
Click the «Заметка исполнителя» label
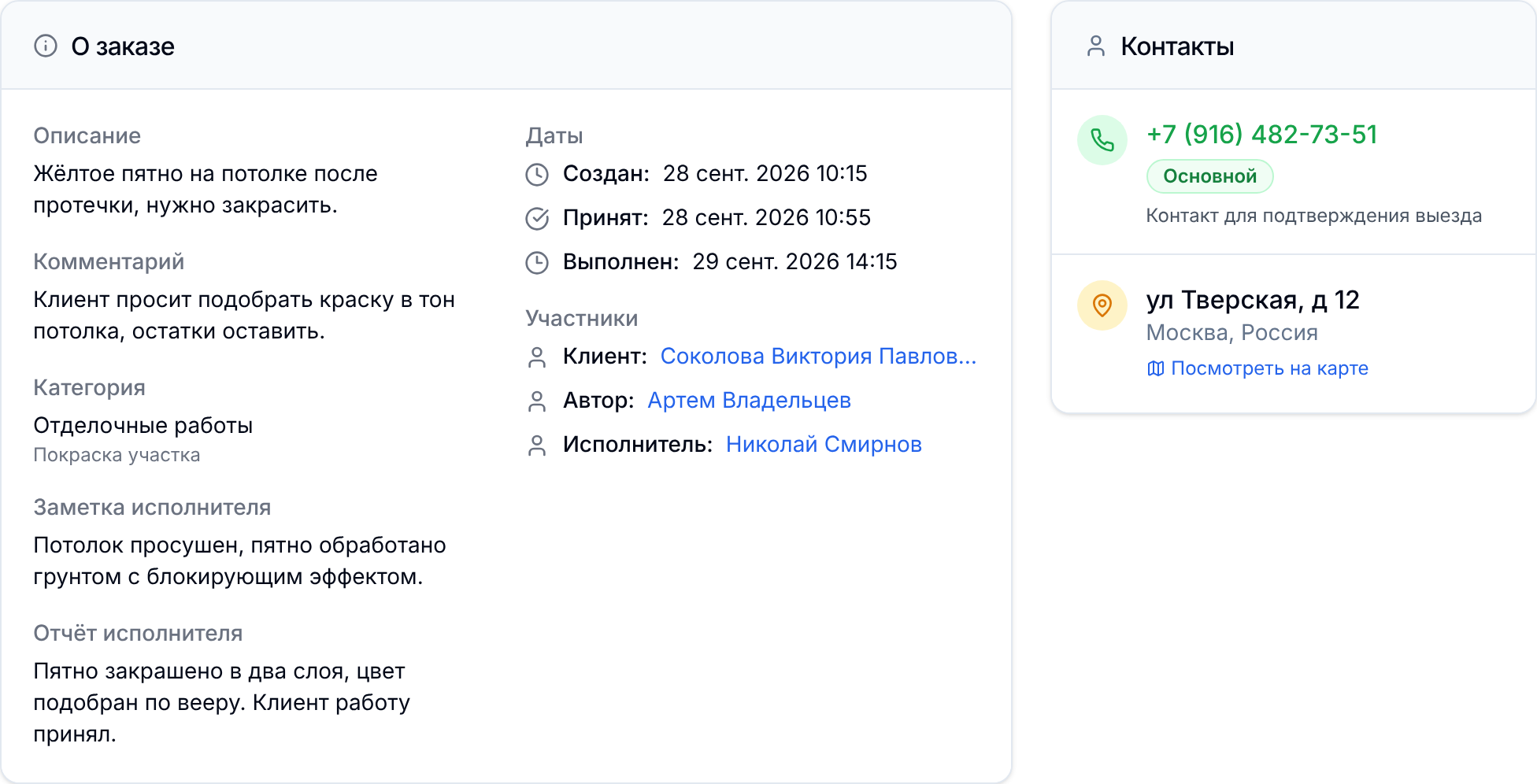tap(152, 508)
